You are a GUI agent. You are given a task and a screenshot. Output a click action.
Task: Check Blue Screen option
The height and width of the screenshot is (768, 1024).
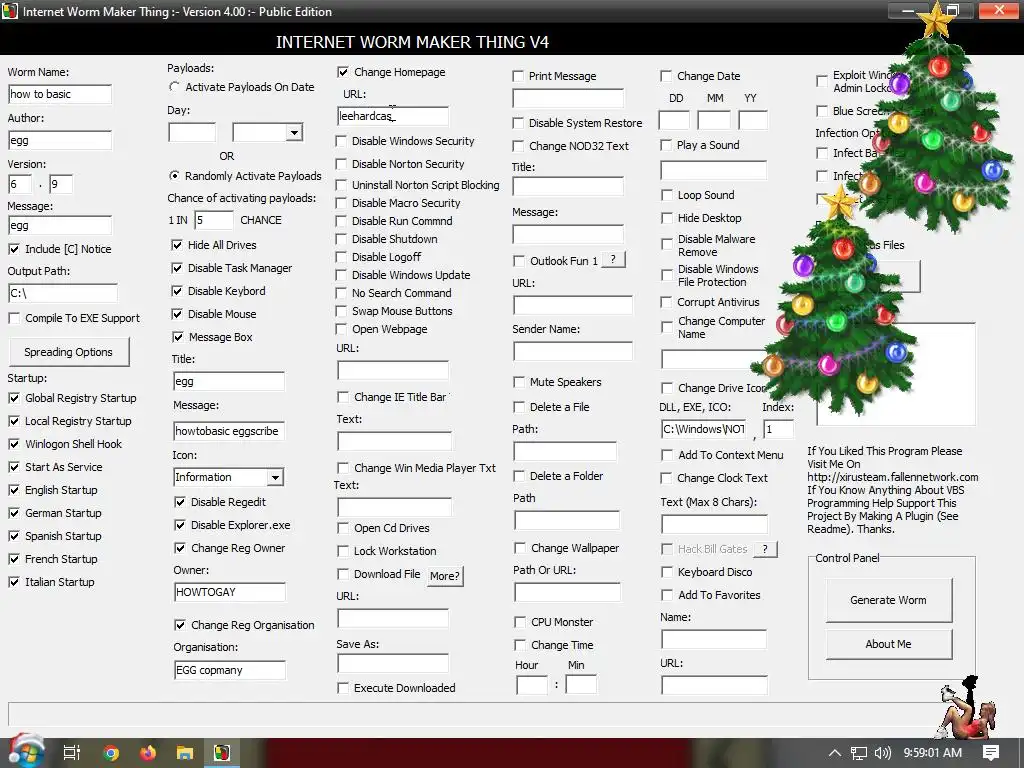tap(822, 111)
